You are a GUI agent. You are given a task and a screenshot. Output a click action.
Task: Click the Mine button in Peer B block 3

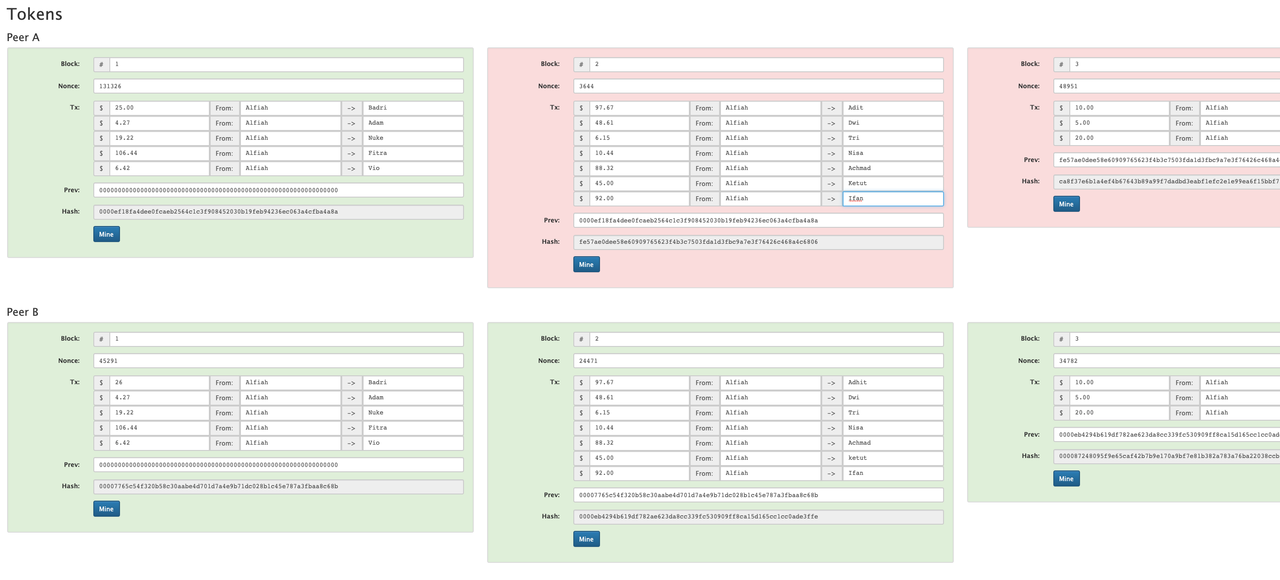pos(1067,479)
